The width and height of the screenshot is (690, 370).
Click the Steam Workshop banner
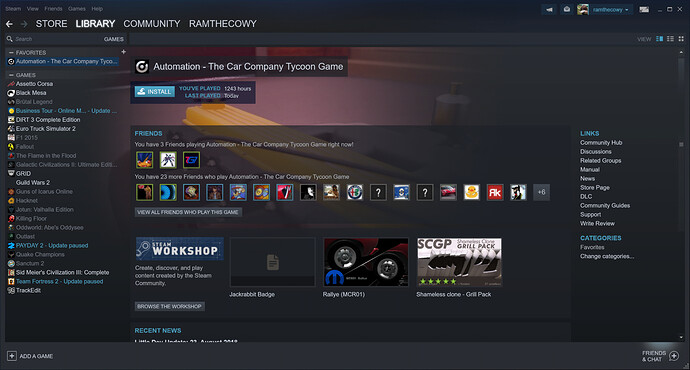180,249
